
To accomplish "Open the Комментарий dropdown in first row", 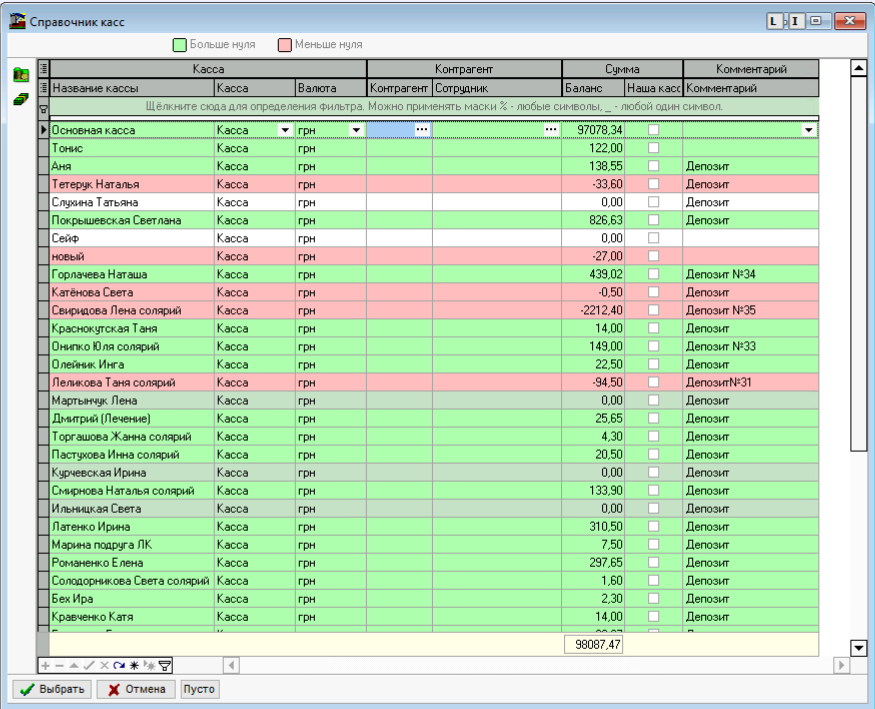I will click(x=809, y=130).
